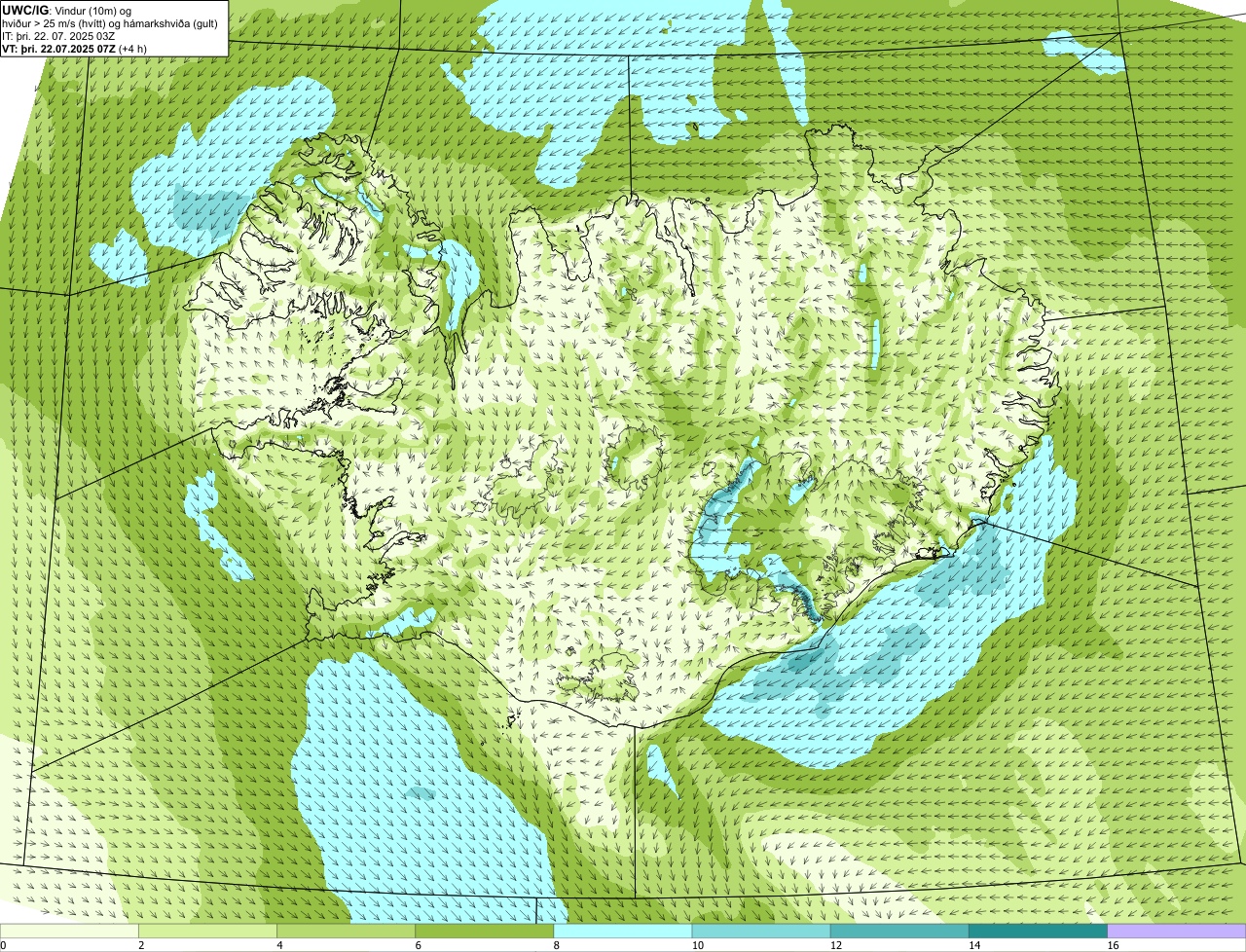Screen dimensions: 1246x952
Task: Click the legend scale label '14'
Action: coord(973,945)
